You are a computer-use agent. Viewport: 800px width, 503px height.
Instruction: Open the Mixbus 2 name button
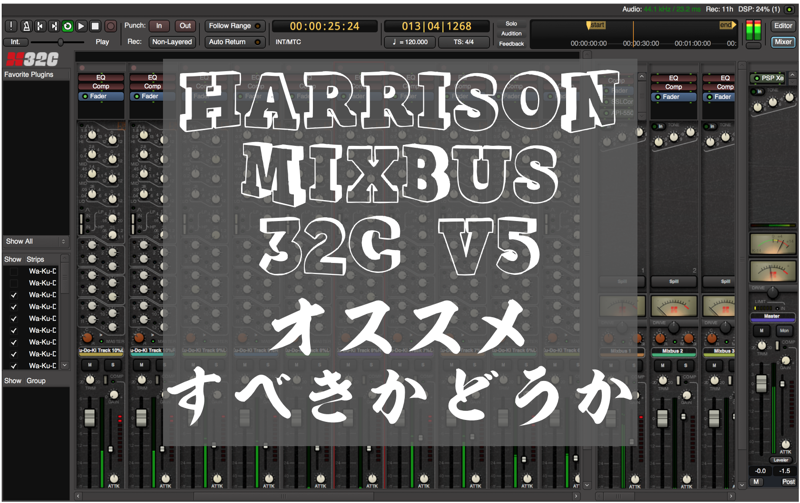pyautogui.click(x=673, y=351)
